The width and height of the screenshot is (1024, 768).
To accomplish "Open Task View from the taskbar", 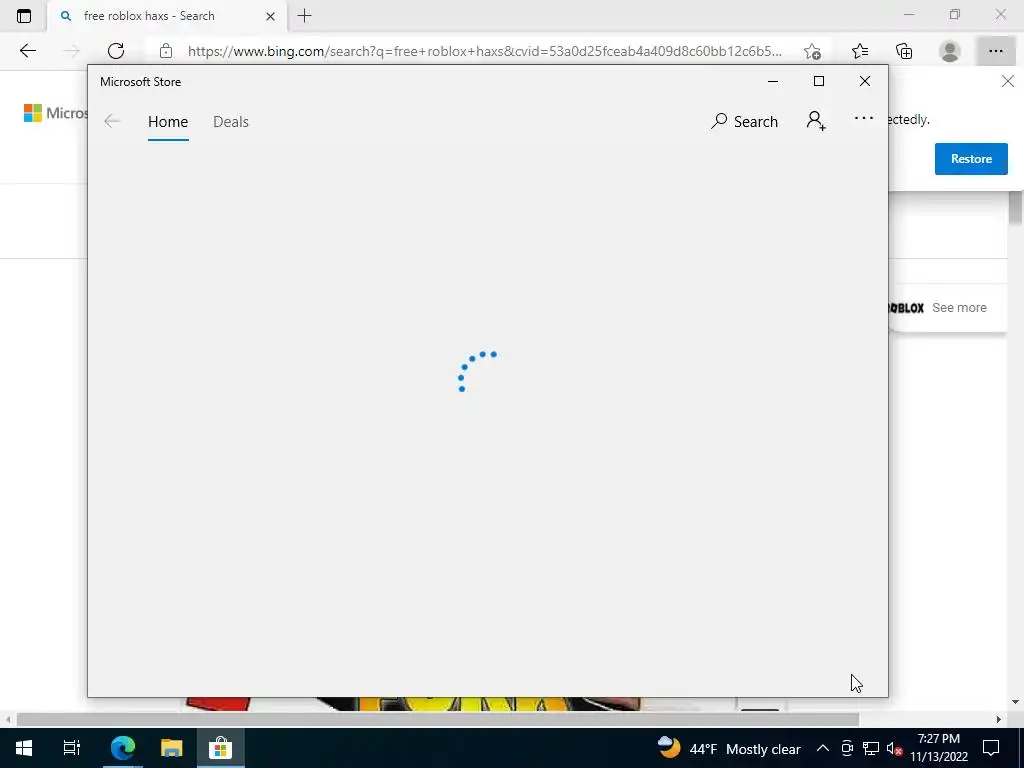I will click(x=71, y=748).
